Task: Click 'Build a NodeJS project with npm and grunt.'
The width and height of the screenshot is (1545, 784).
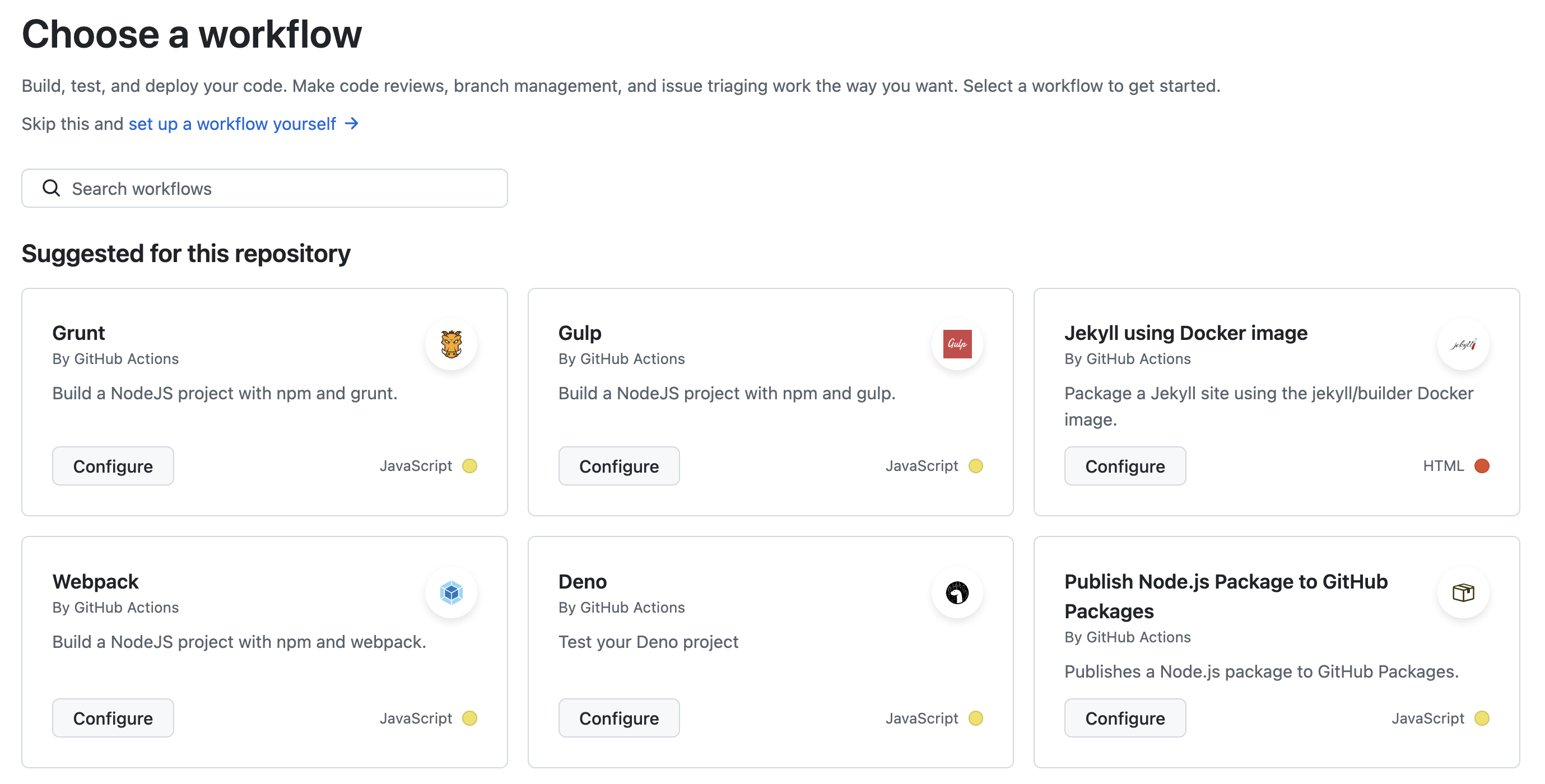Action: 225,393
